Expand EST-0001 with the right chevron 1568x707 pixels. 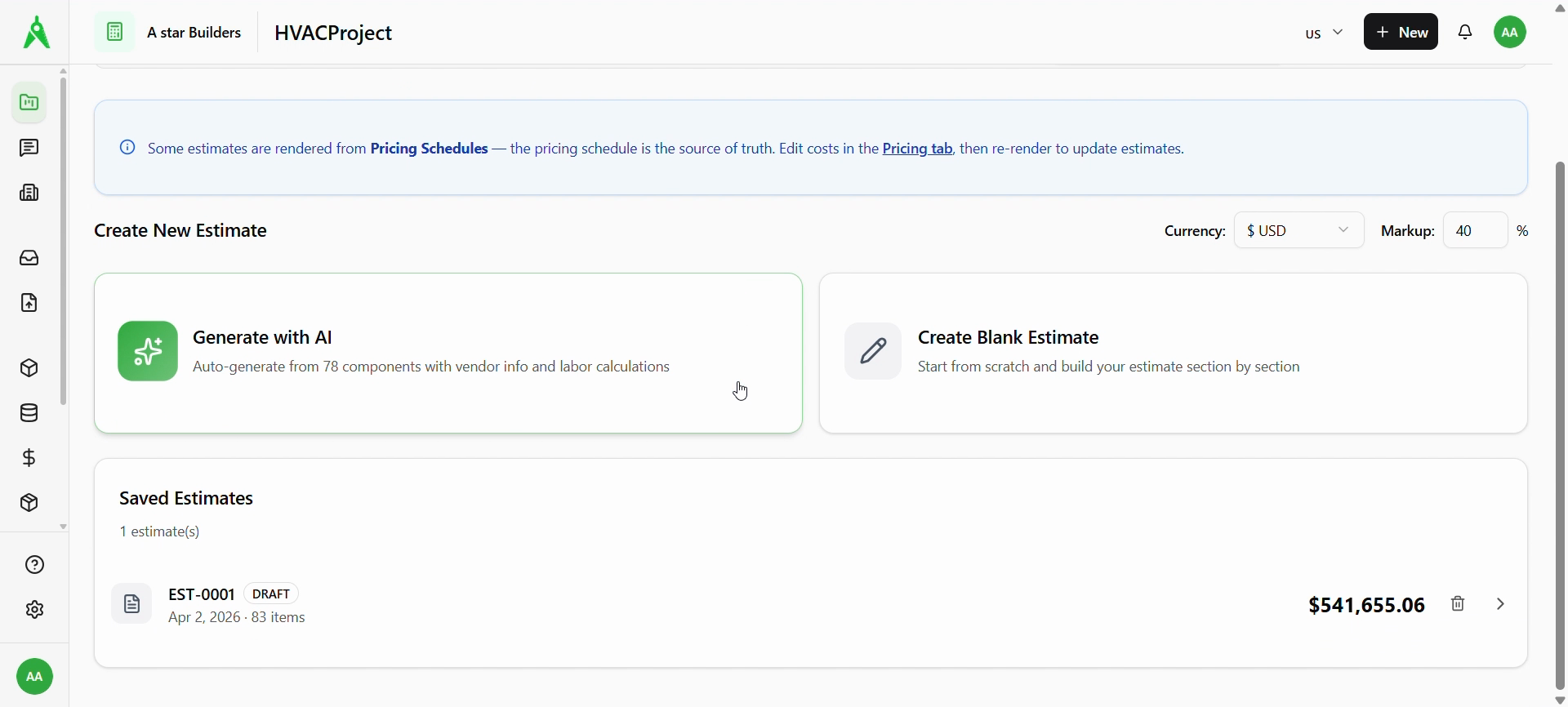click(x=1501, y=604)
